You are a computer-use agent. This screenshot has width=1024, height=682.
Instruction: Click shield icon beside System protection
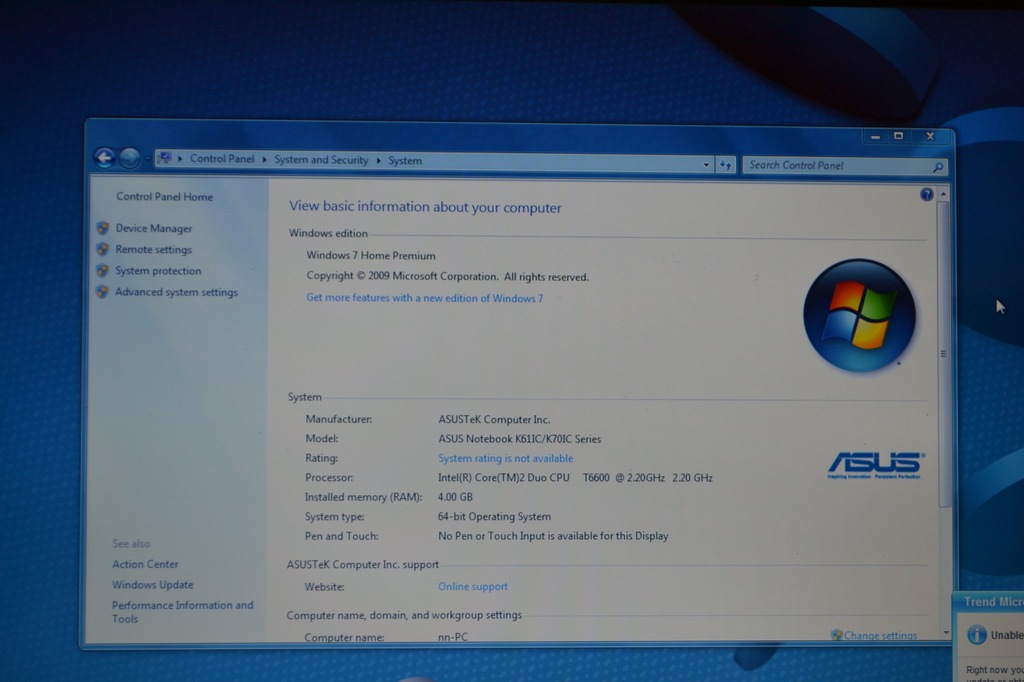102,270
